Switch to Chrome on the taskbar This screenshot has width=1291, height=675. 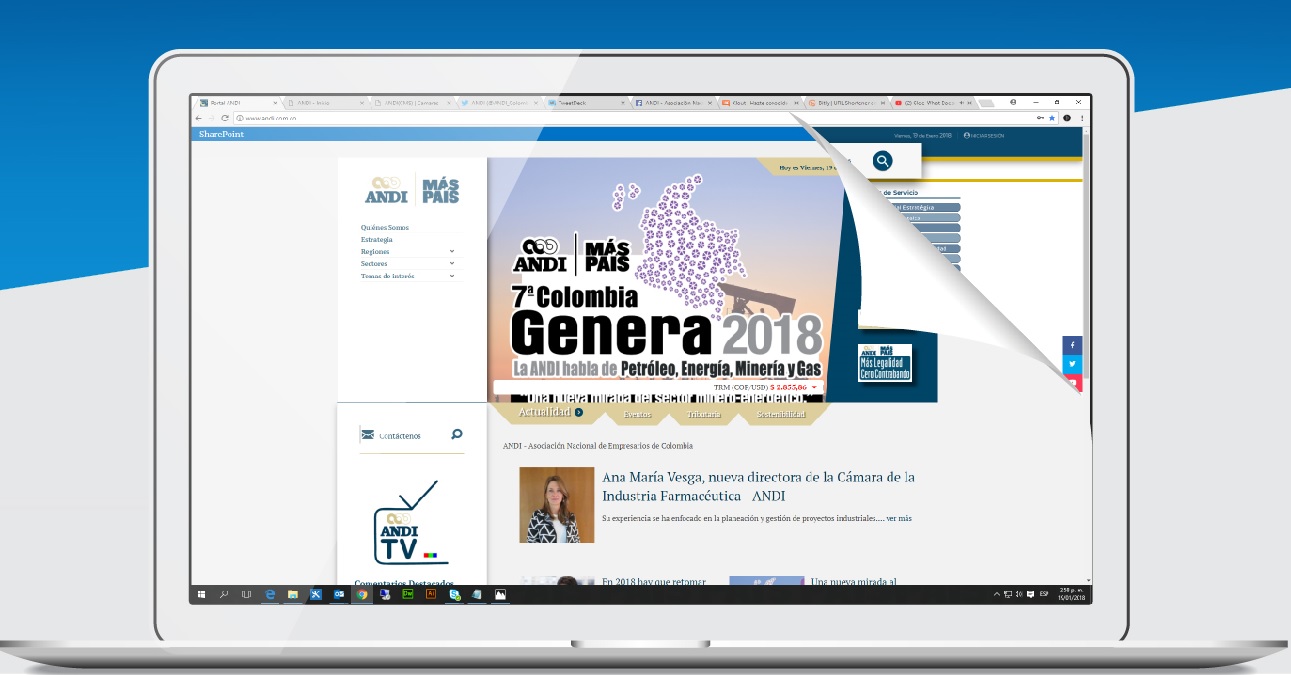pyautogui.click(x=362, y=594)
